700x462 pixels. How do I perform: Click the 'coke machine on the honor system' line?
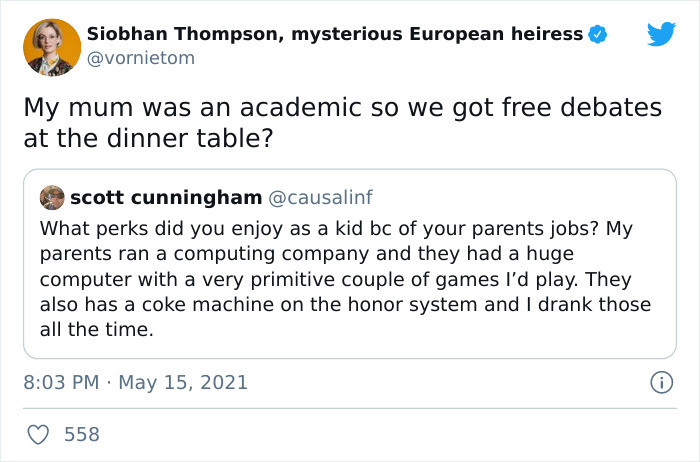click(x=345, y=305)
